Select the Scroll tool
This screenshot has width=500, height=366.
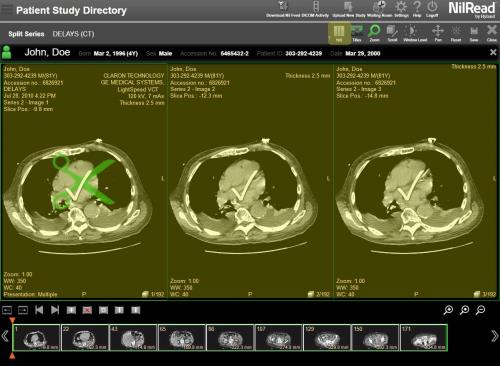(x=392, y=34)
